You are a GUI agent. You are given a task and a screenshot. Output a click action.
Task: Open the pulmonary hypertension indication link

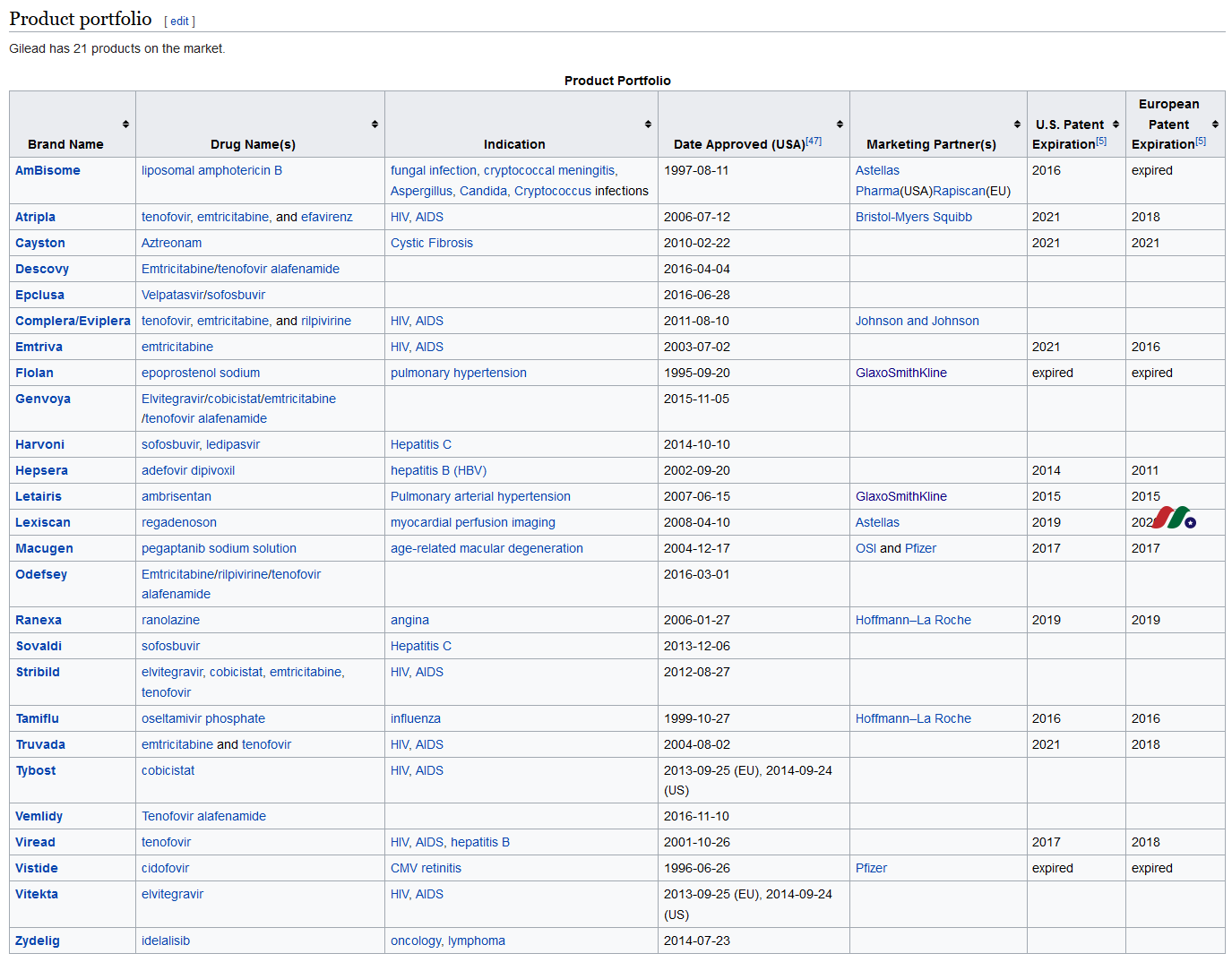tap(459, 373)
